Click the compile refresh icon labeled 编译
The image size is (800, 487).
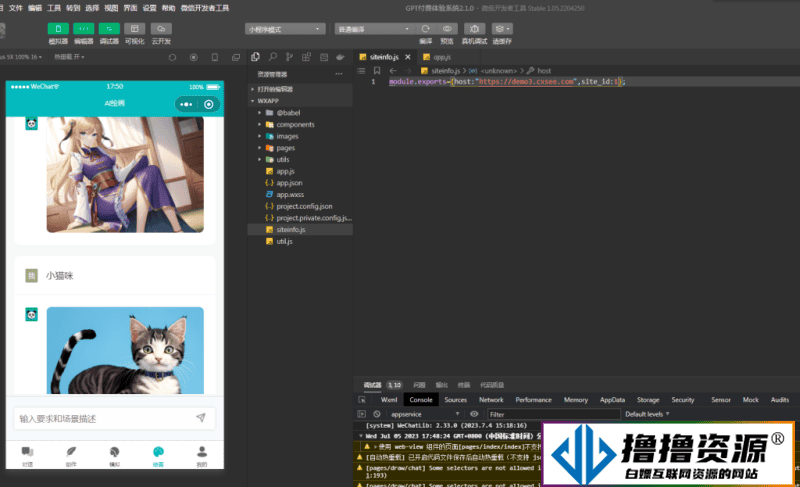pos(426,29)
